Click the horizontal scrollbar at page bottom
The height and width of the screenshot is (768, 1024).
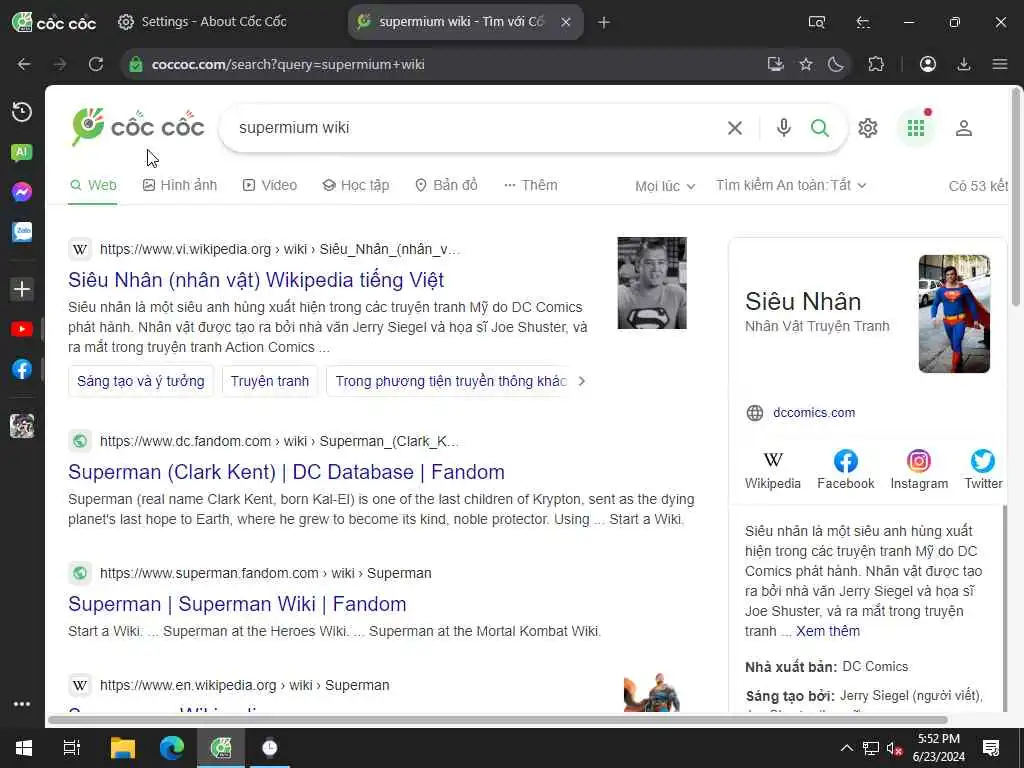498,720
